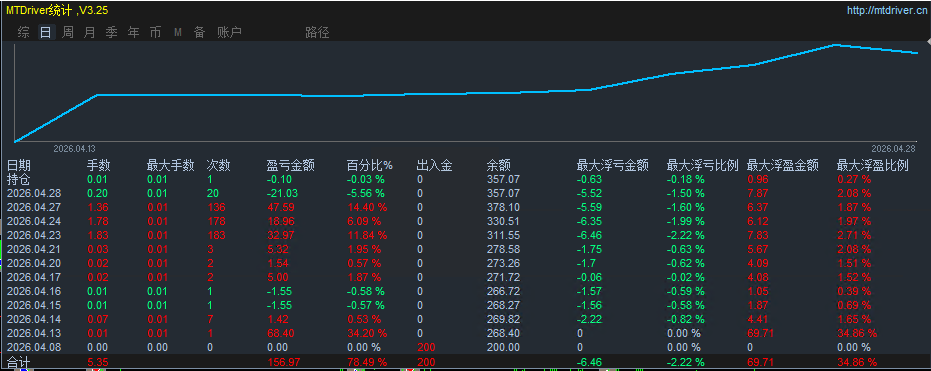This screenshot has height=371, width=931.
Task: Switch to the 路径 path tab
Action: pyautogui.click(x=317, y=33)
